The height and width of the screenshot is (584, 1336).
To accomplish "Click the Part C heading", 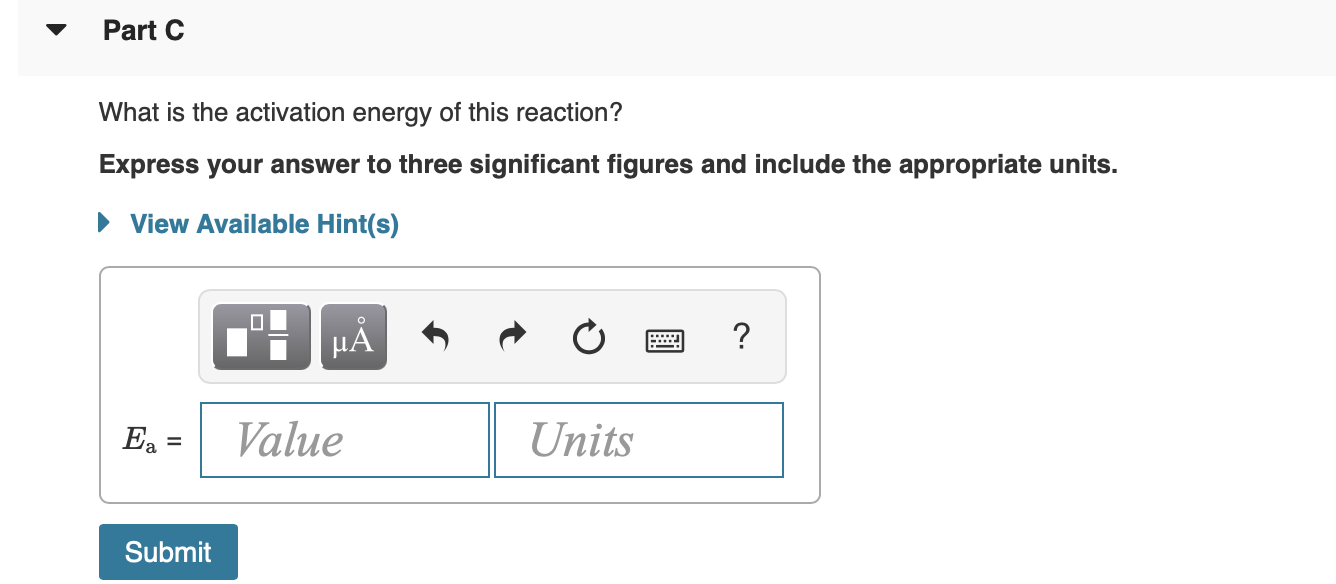I will click(x=142, y=30).
